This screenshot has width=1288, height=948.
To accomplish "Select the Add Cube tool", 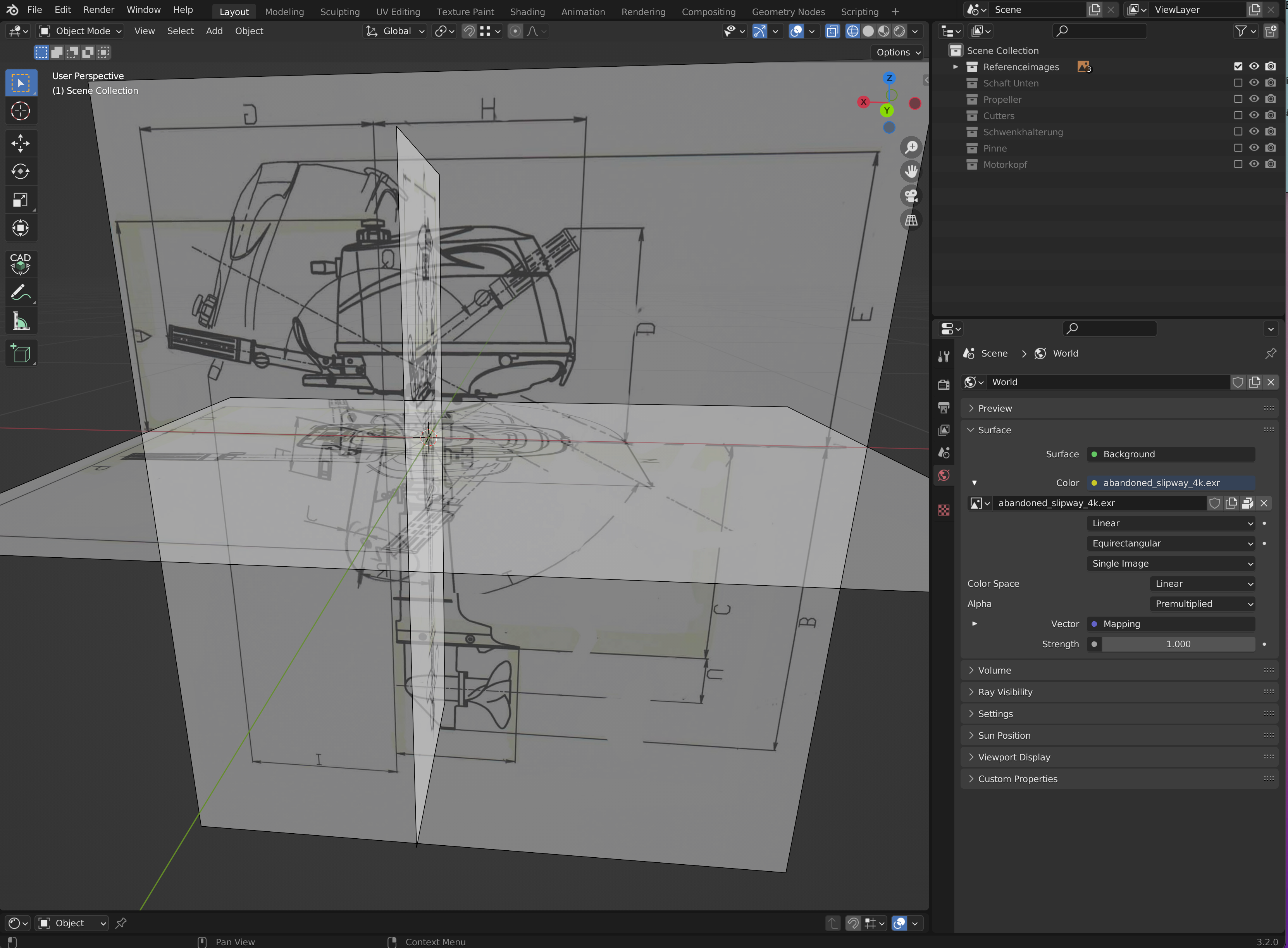I will (x=21, y=353).
